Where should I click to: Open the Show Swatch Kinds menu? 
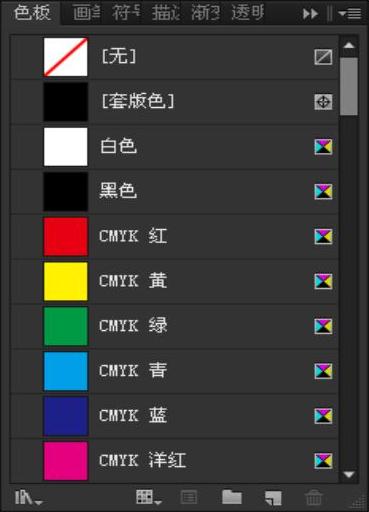coord(149,497)
